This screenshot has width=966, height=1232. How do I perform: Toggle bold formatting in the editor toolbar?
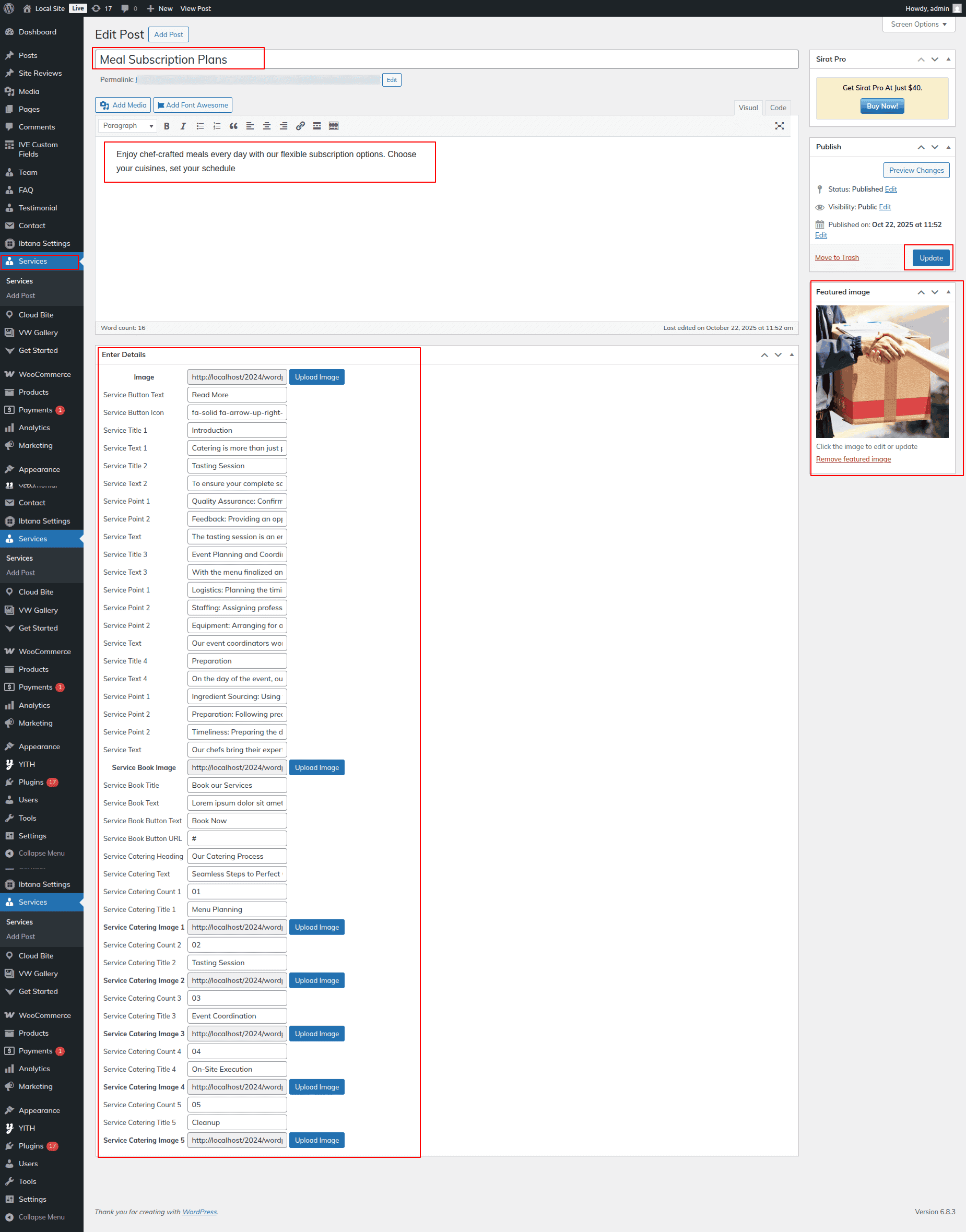point(166,126)
